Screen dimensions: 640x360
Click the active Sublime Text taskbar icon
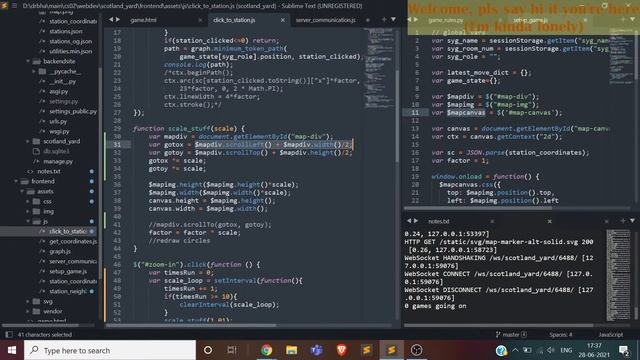(x=391, y=350)
